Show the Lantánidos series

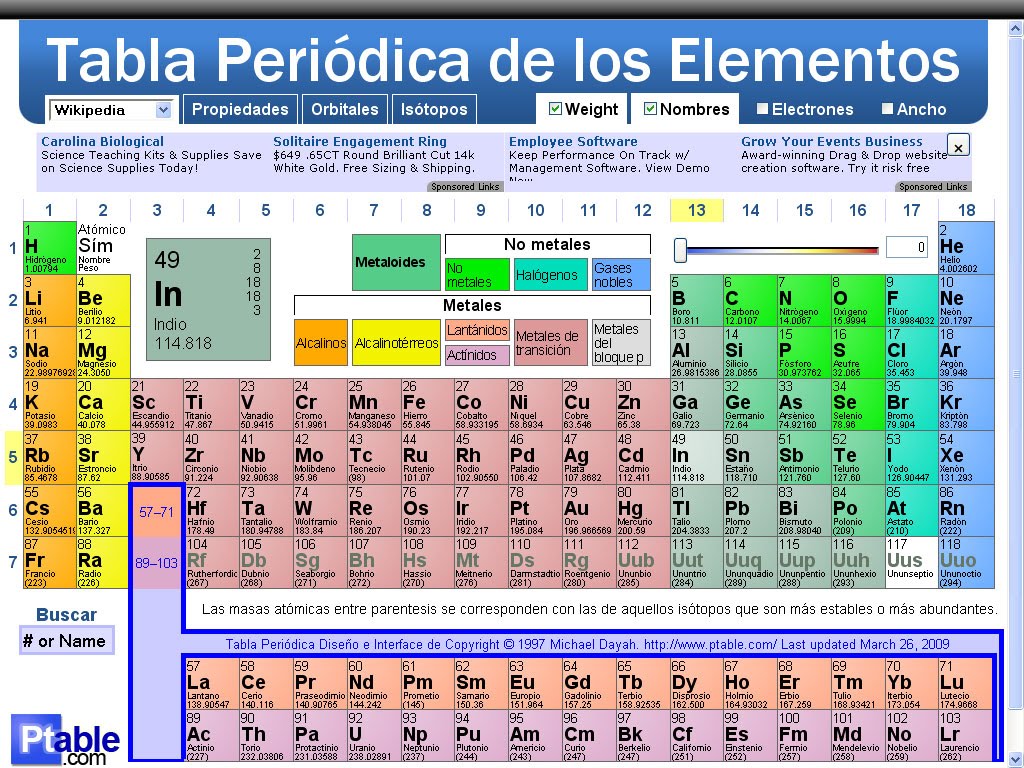point(477,331)
